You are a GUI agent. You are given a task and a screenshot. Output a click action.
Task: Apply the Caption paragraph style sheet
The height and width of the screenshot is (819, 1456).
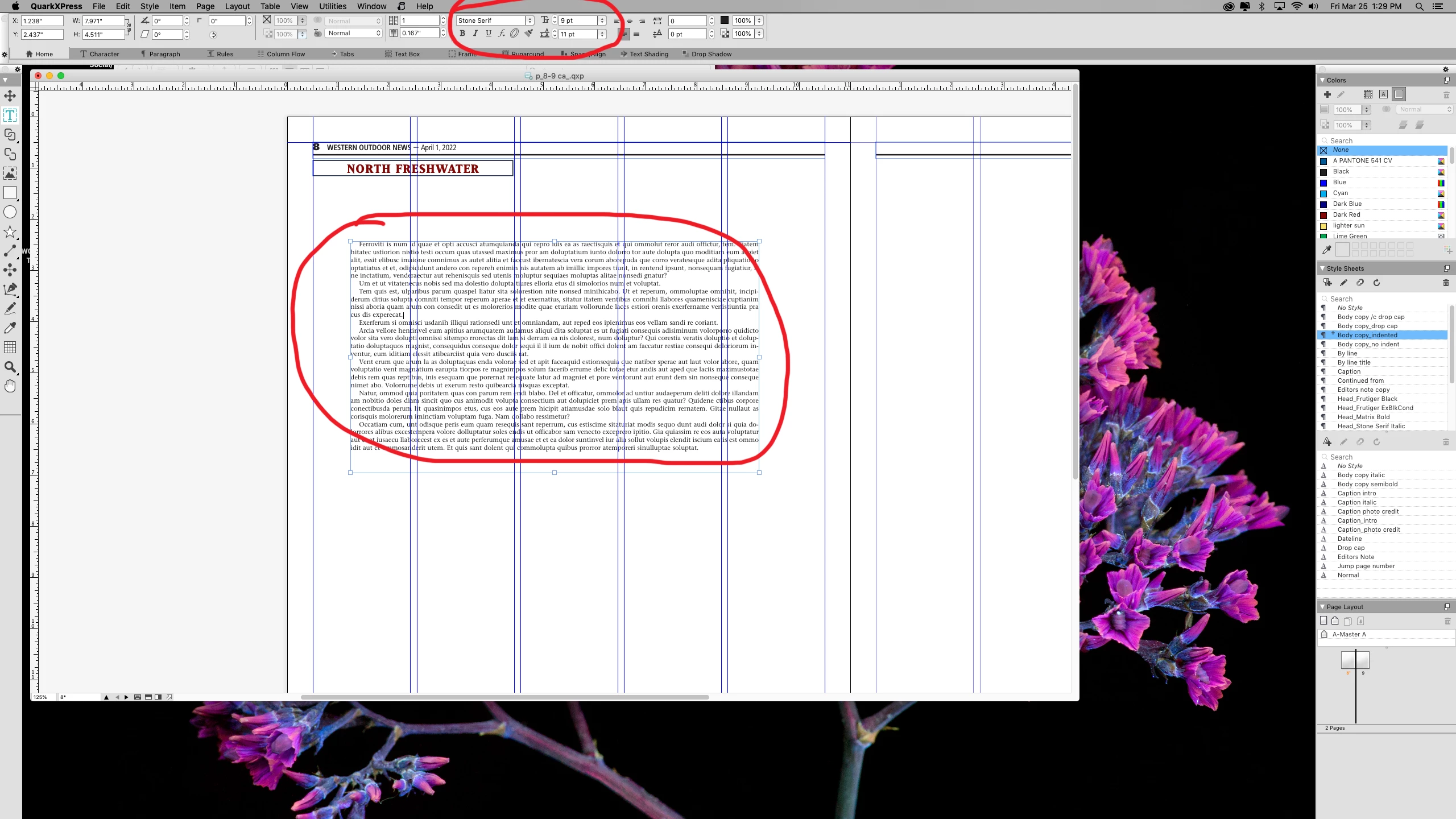pos(1349,371)
